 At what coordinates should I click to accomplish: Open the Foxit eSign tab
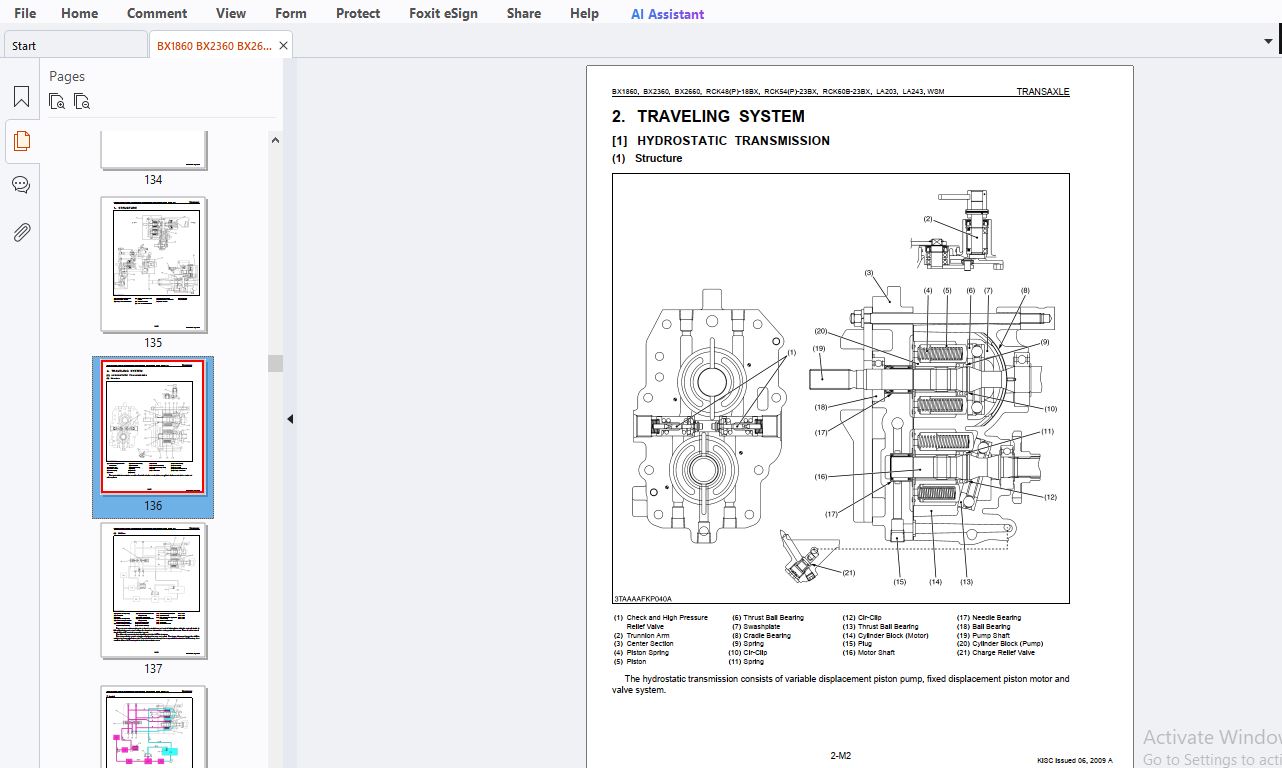443,13
